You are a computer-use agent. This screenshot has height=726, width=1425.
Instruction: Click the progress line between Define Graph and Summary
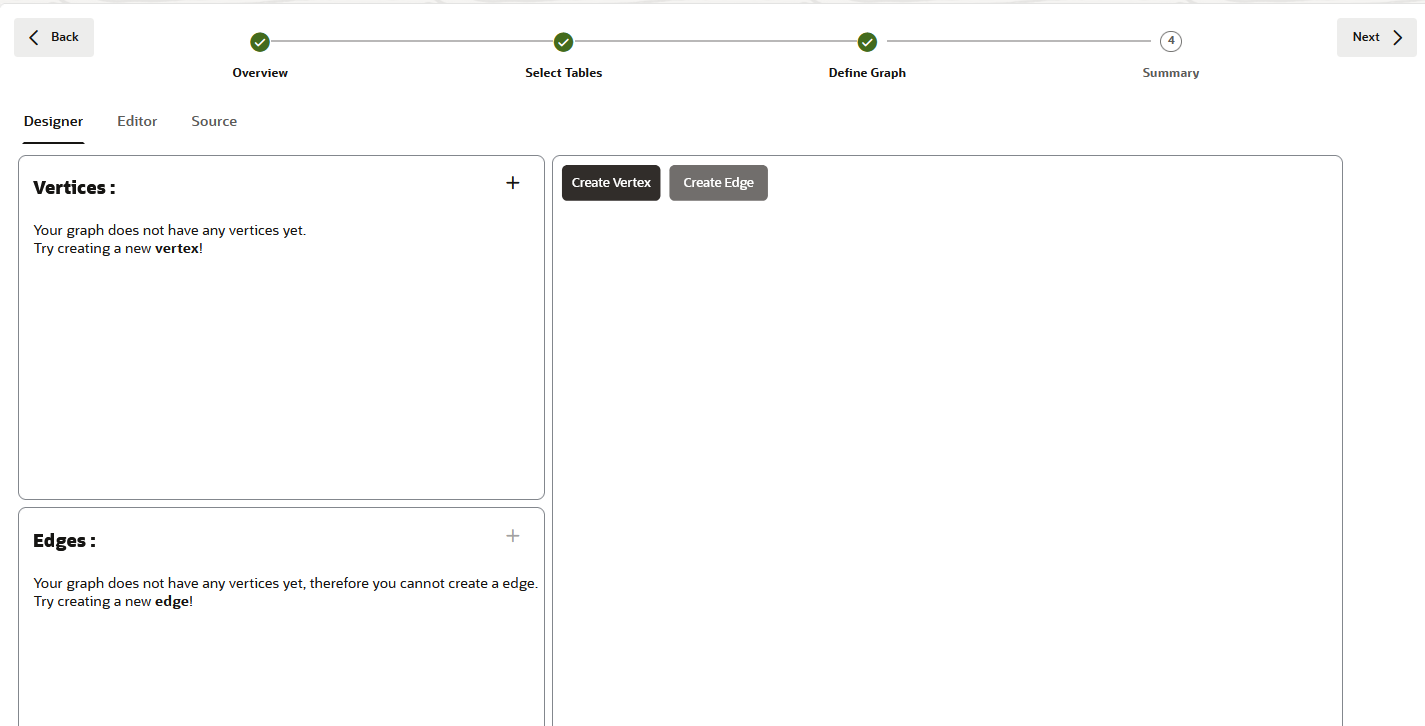pyautogui.click(x=1020, y=41)
